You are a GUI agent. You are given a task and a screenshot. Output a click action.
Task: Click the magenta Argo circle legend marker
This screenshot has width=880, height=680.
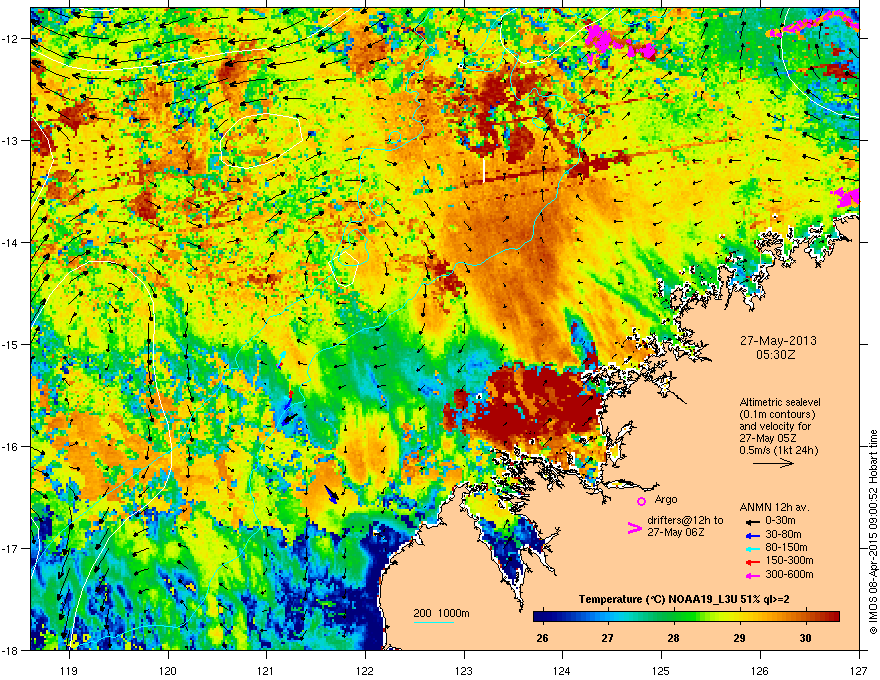point(642,500)
